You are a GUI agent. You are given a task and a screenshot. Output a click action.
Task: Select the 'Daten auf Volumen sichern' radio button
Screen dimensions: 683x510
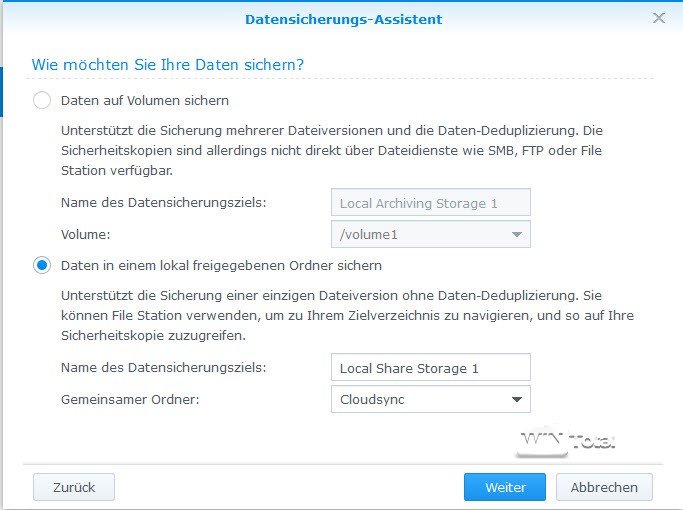[42, 101]
